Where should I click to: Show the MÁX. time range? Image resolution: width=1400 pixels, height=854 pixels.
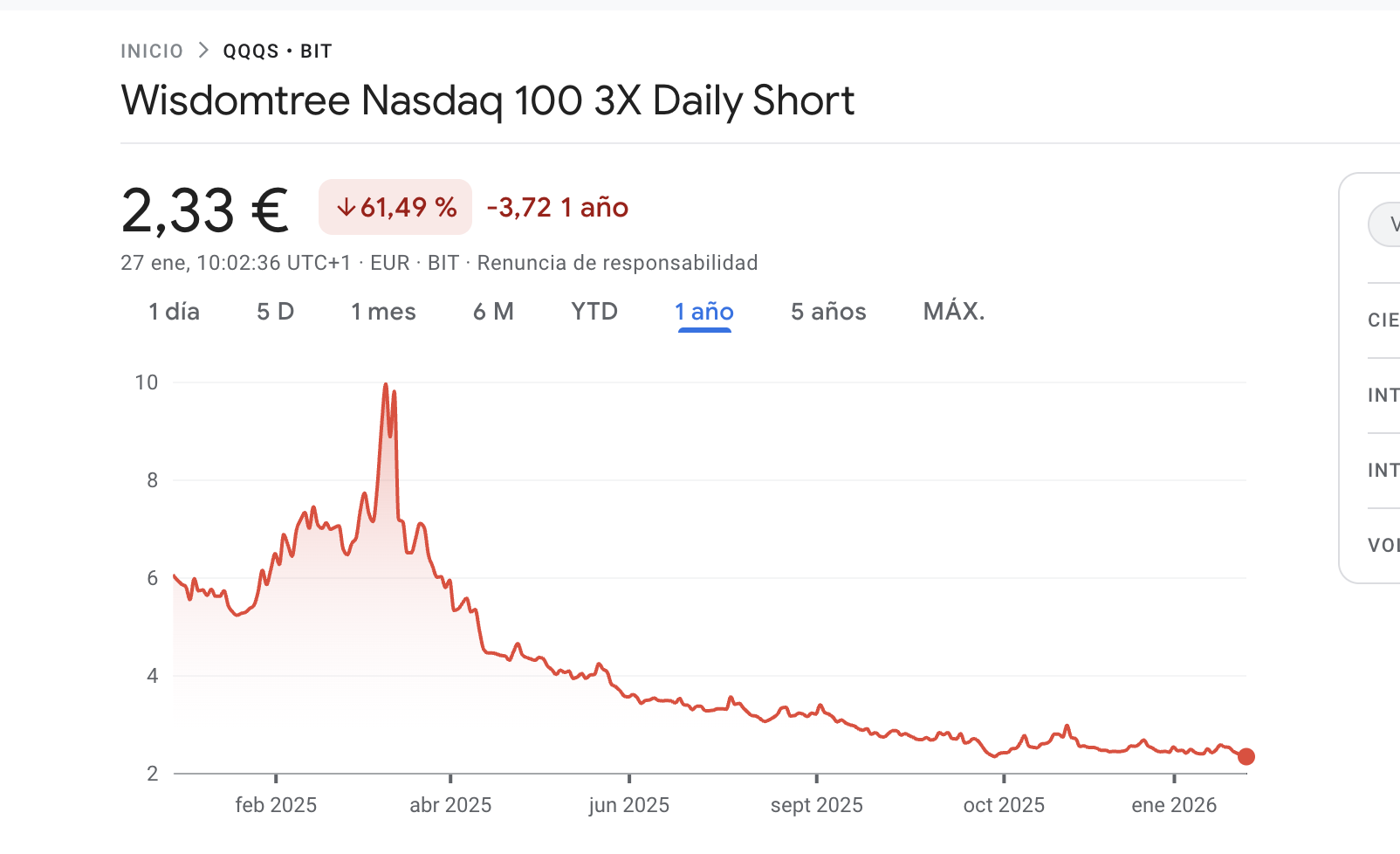pyautogui.click(x=954, y=312)
